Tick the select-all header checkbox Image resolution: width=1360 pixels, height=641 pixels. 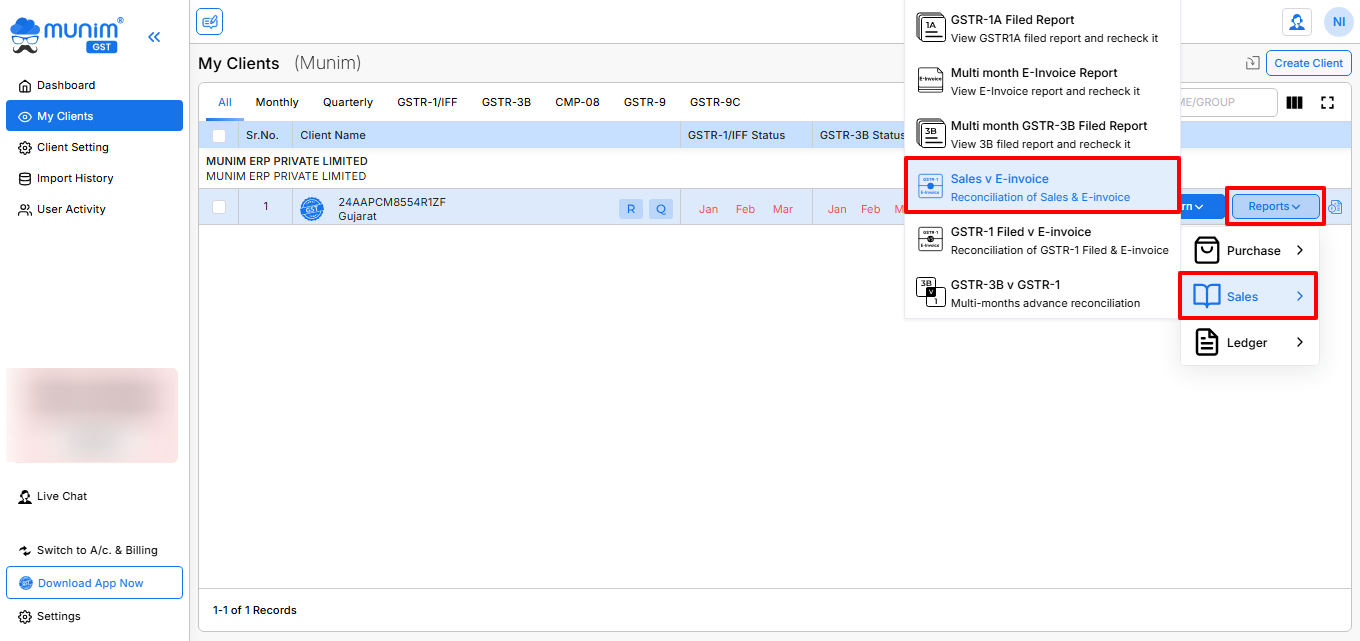coord(219,136)
